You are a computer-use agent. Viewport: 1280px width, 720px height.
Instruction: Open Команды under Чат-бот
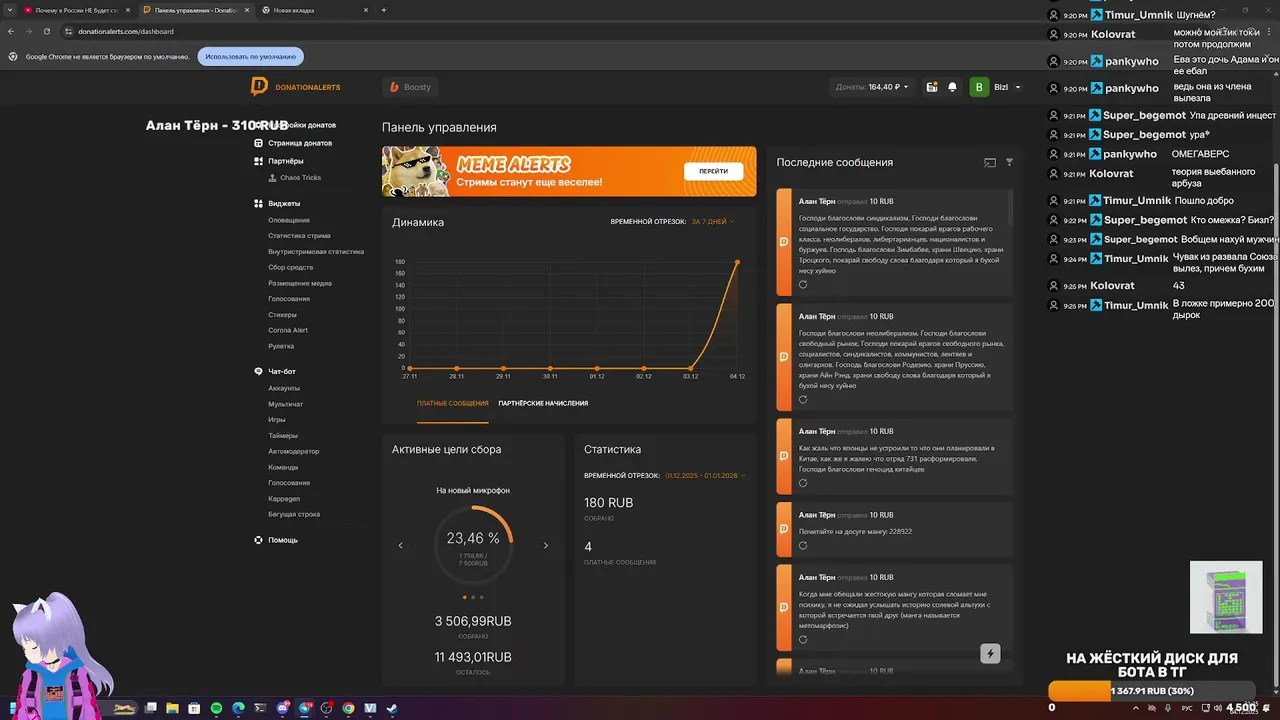(283, 467)
